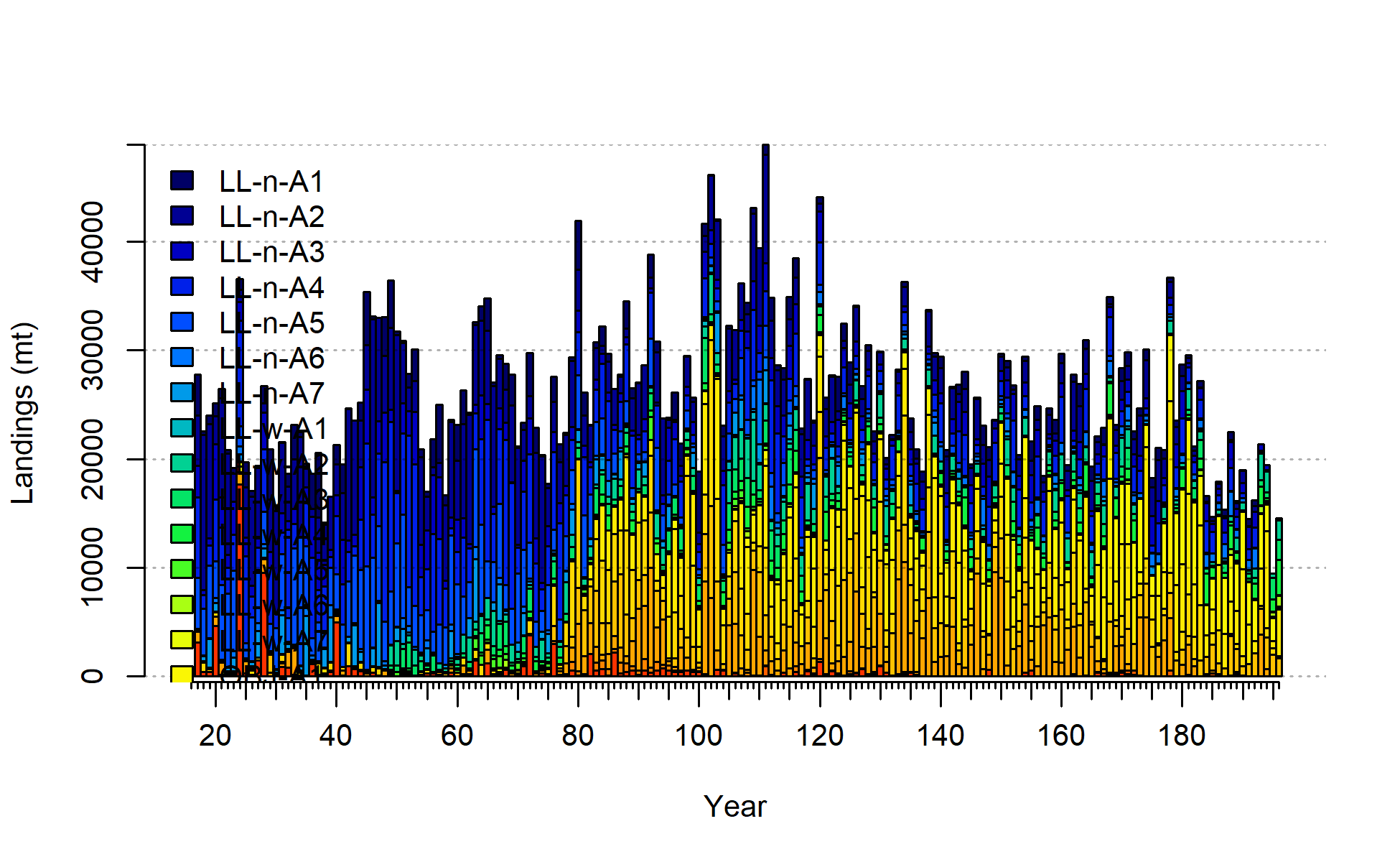Image resolution: width=1400 pixels, height=862 pixels.
Task: Click the LL-n-A4 legend color swatch
Action: 182,286
